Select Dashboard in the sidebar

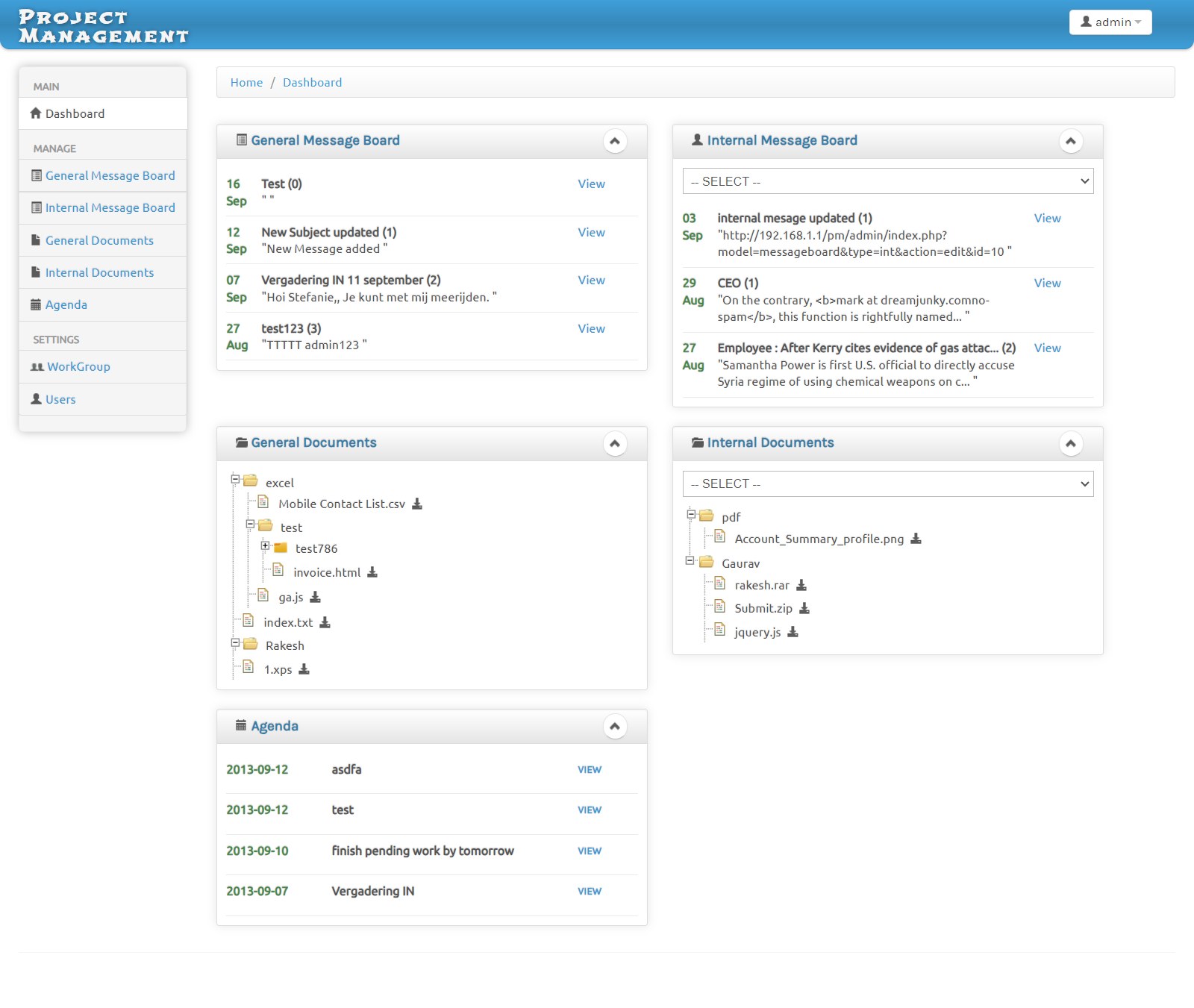(x=103, y=113)
